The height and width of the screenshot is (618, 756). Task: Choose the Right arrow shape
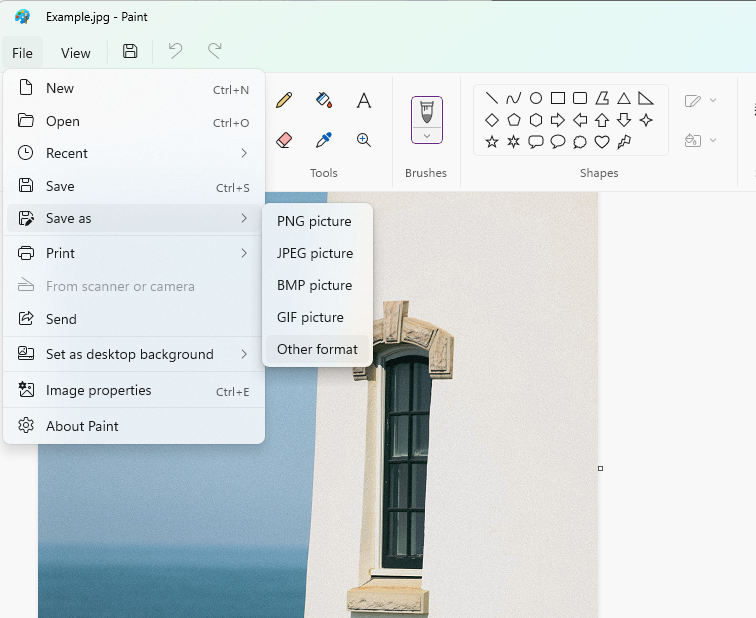558,120
